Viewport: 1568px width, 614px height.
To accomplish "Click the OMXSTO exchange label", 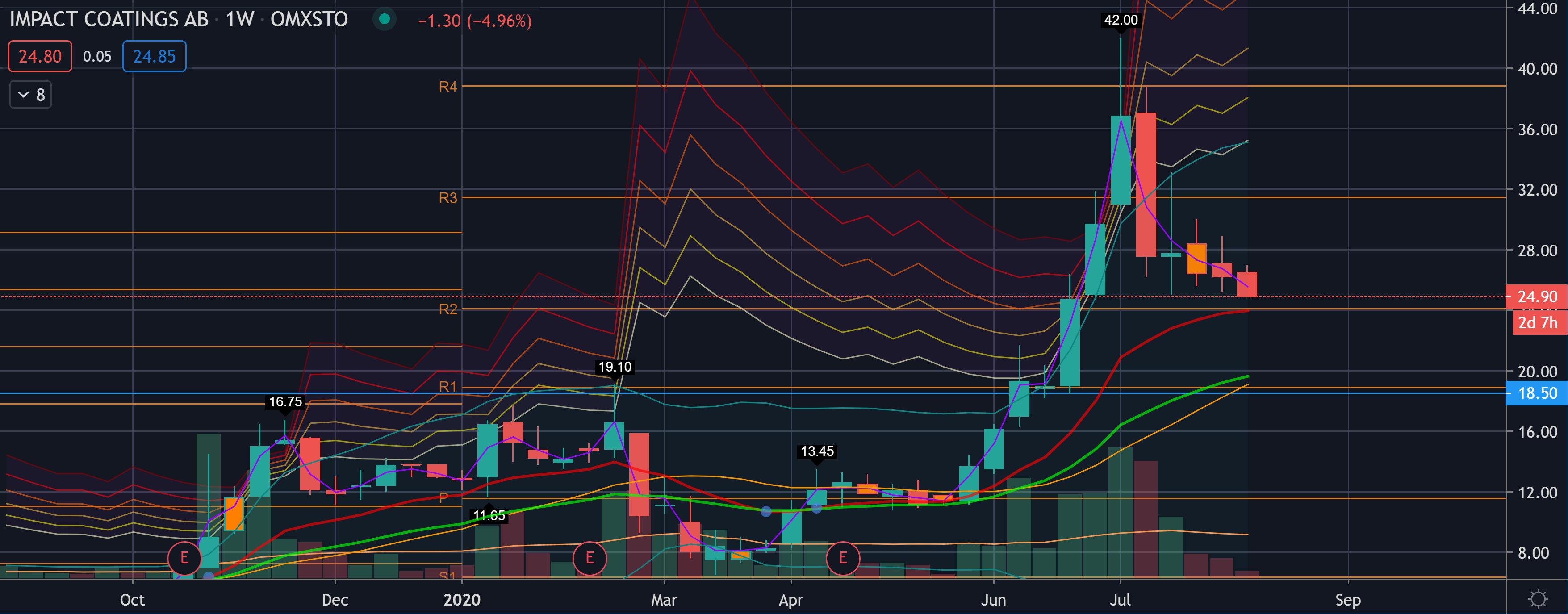I will point(309,20).
